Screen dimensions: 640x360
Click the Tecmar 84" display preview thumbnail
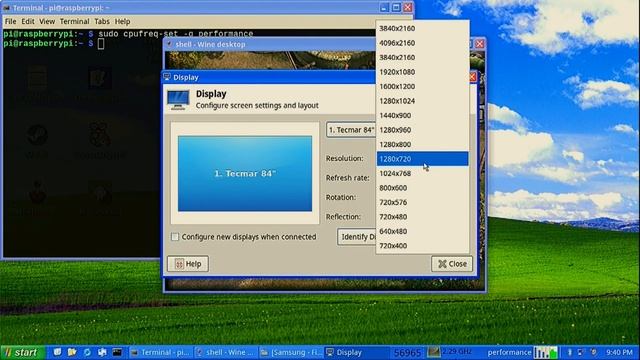[245, 173]
